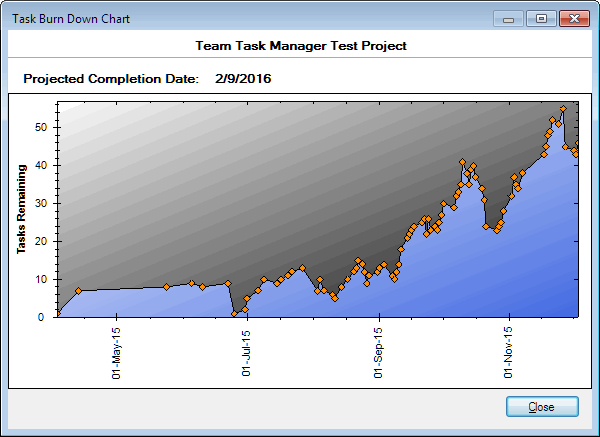This screenshot has height=437, width=600.
Task: Click the Tasks Remaining axis title
Action: [x=21, y=209]
